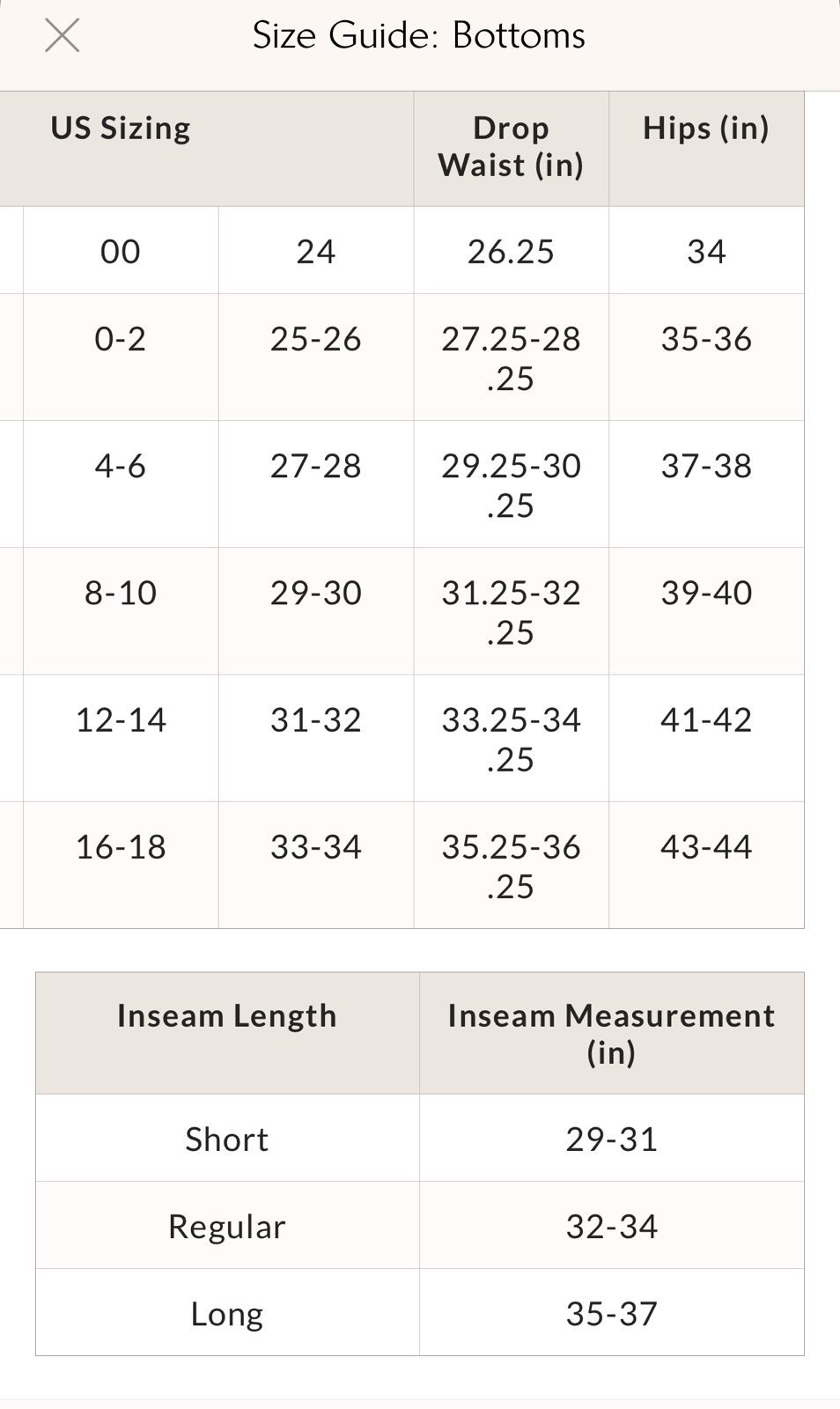Tap the Size Guide: Bottoms title
The width and height of the screenshot is (840, 1409).
419,36
